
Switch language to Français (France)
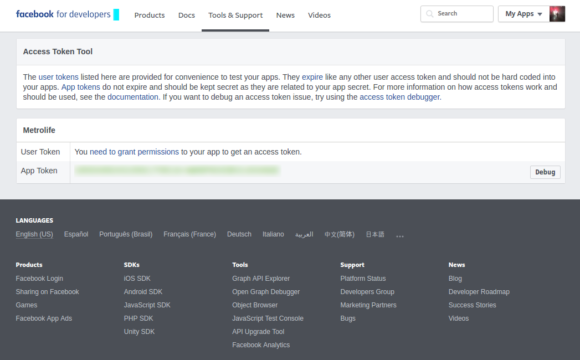coord(190,234)
